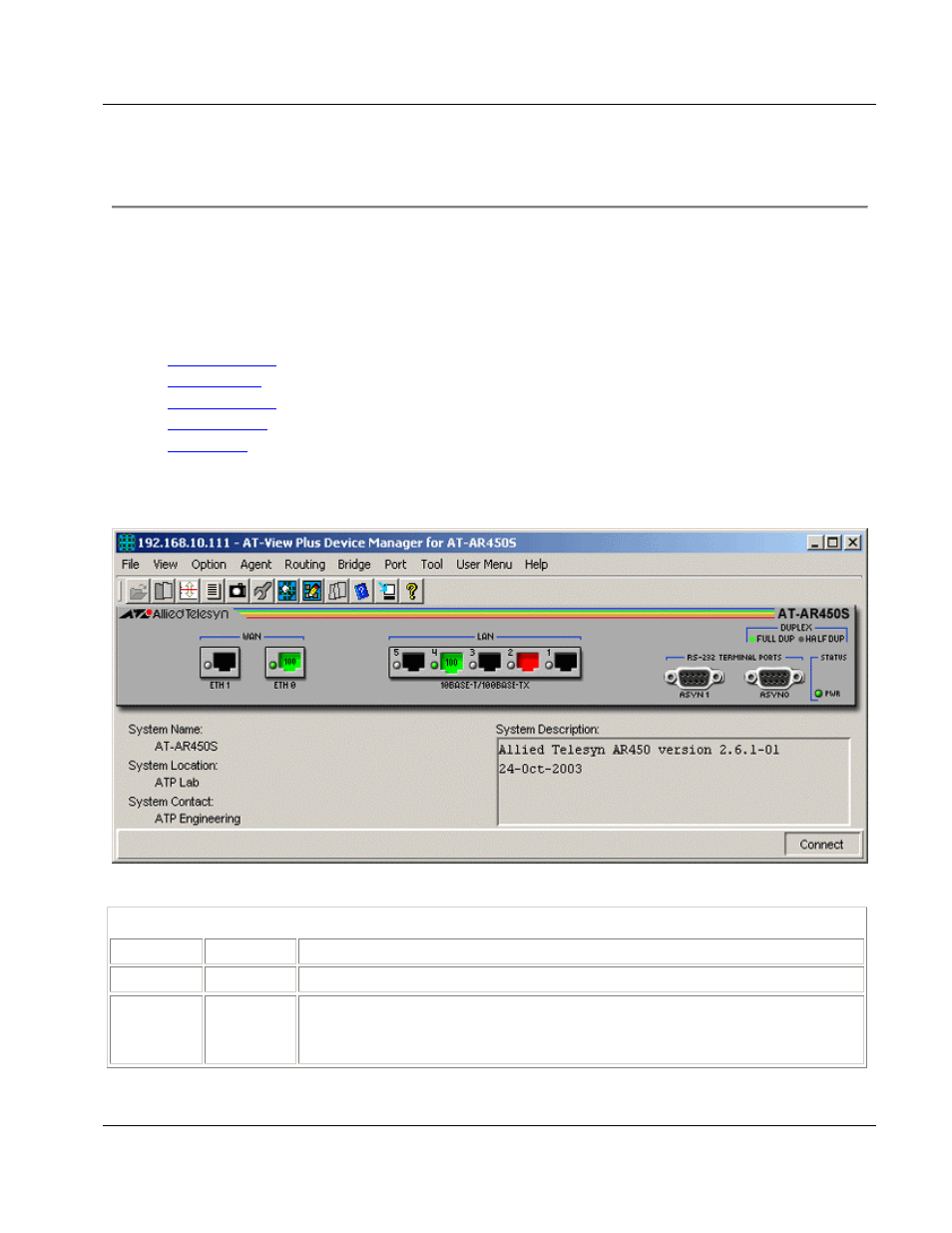952x1233 pixels.
Task: Click the blue gear grid toolbar icon
Action: 287,591
